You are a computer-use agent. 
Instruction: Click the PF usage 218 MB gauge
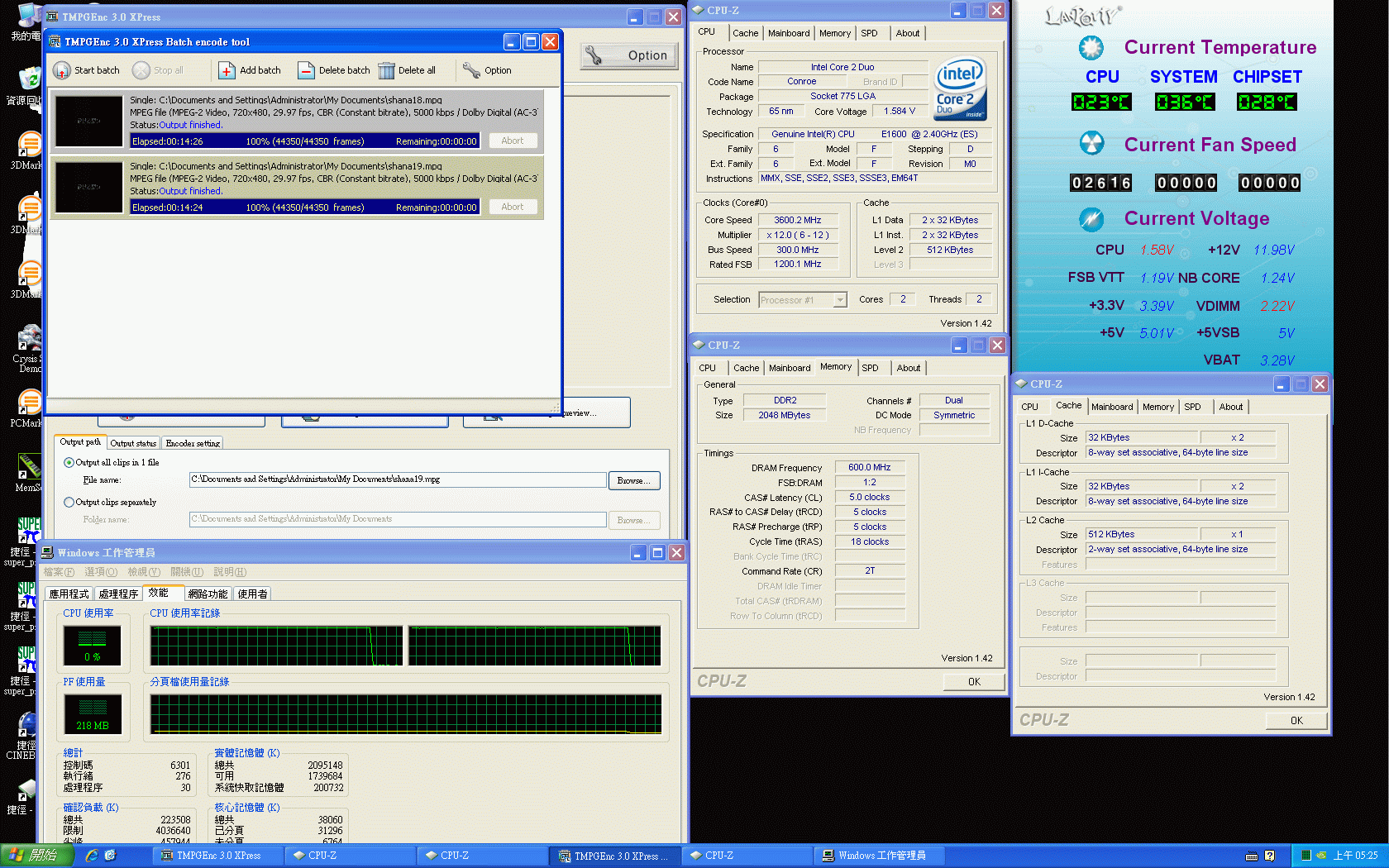pos(93,714)
